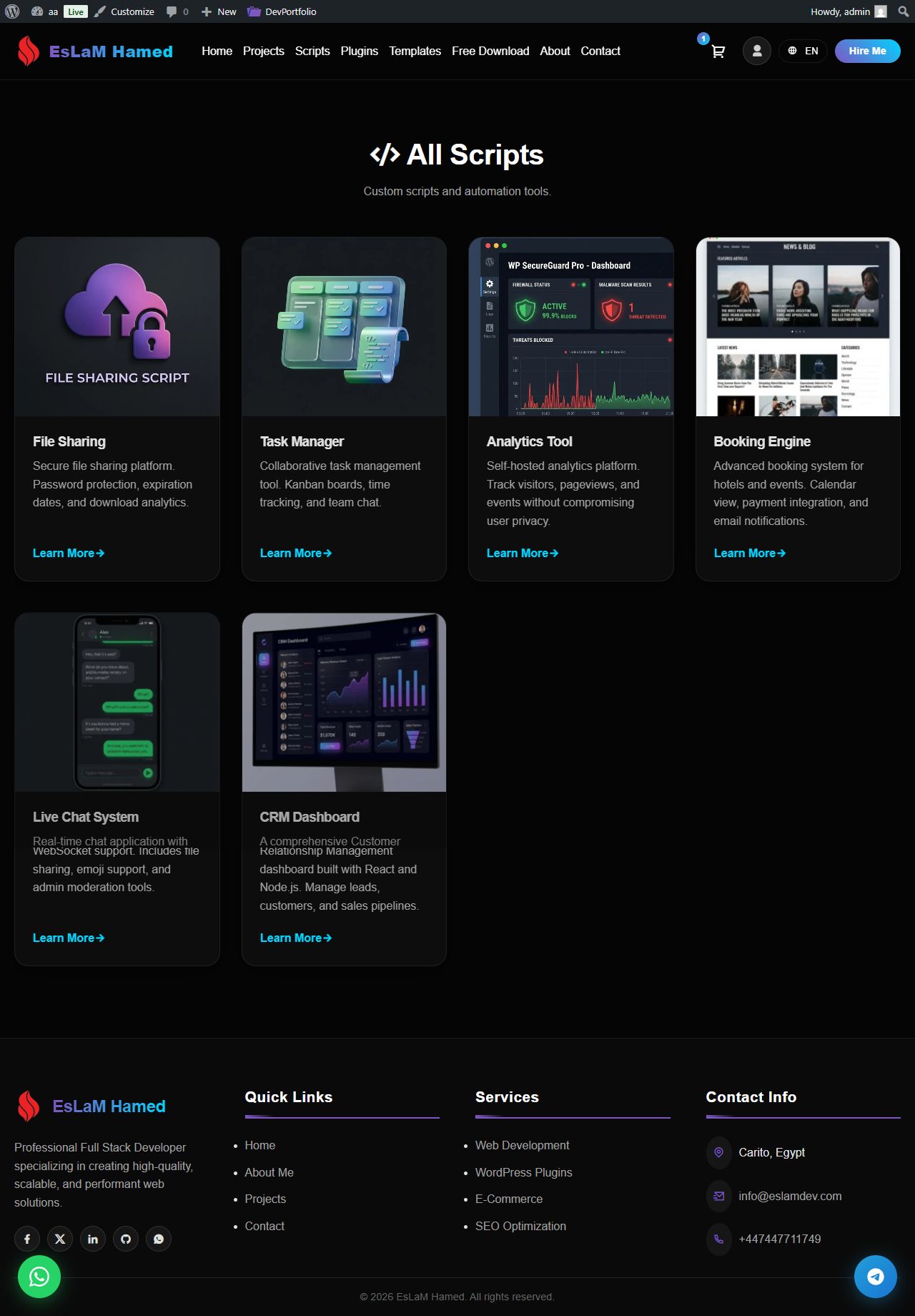Click E-Commerce in footer Services
This screenshot has height=1316, width=915.
pyautogui.click(x=509, y=1199)
